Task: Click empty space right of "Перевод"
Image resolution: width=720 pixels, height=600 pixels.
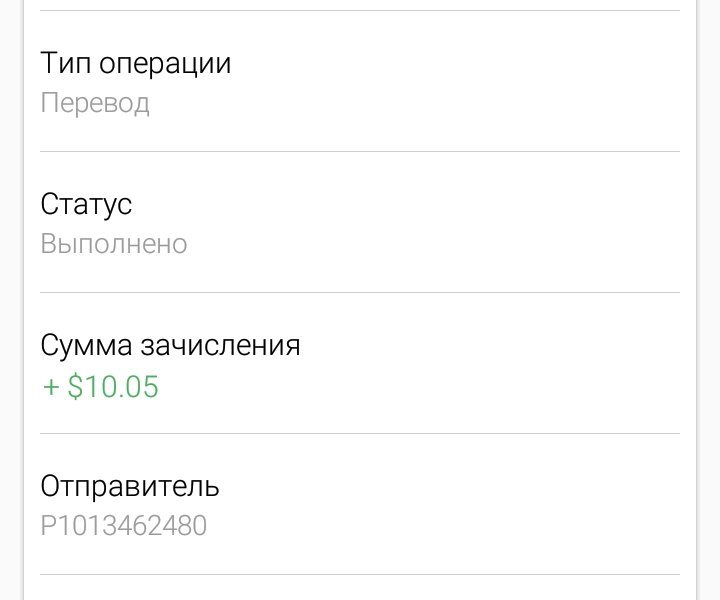Action: [413, 103]
